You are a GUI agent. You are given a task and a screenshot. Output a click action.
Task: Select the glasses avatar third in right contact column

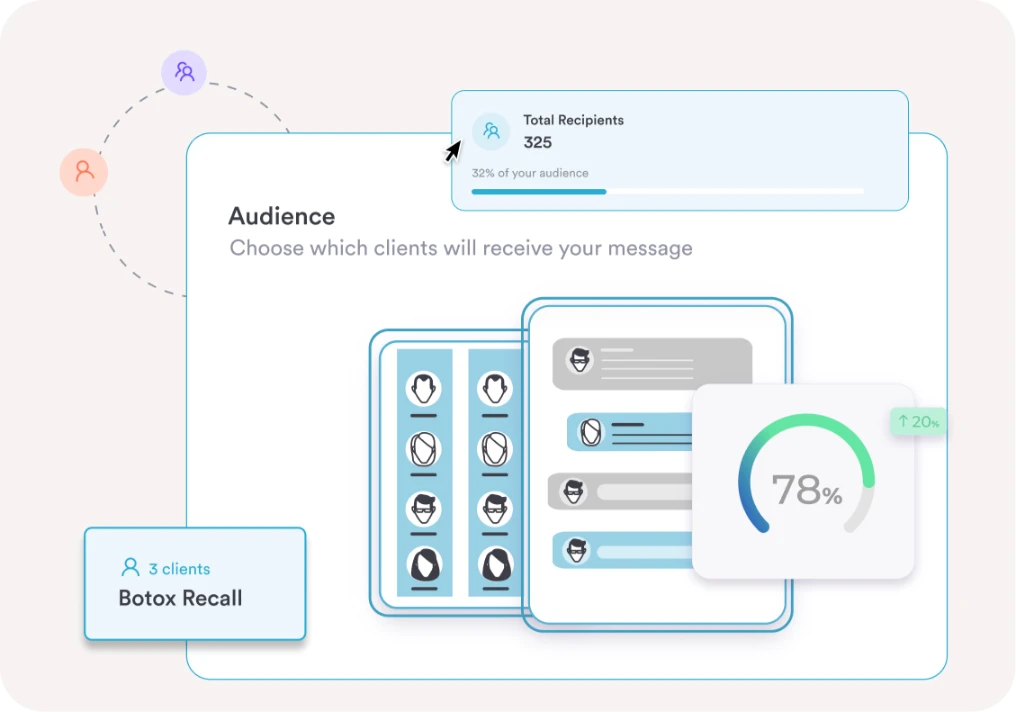coord(495,508)
